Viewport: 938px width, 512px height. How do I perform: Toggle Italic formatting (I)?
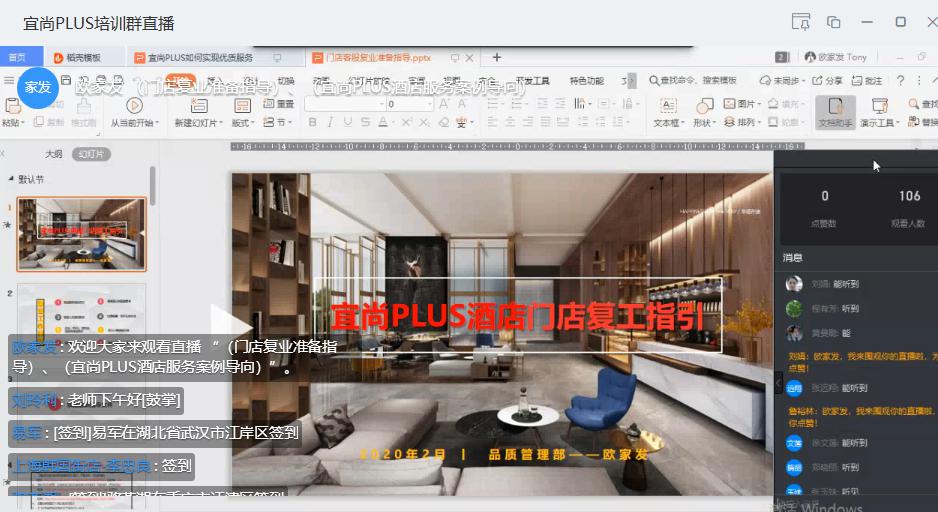pyautogui.click(x=330, y=122)
